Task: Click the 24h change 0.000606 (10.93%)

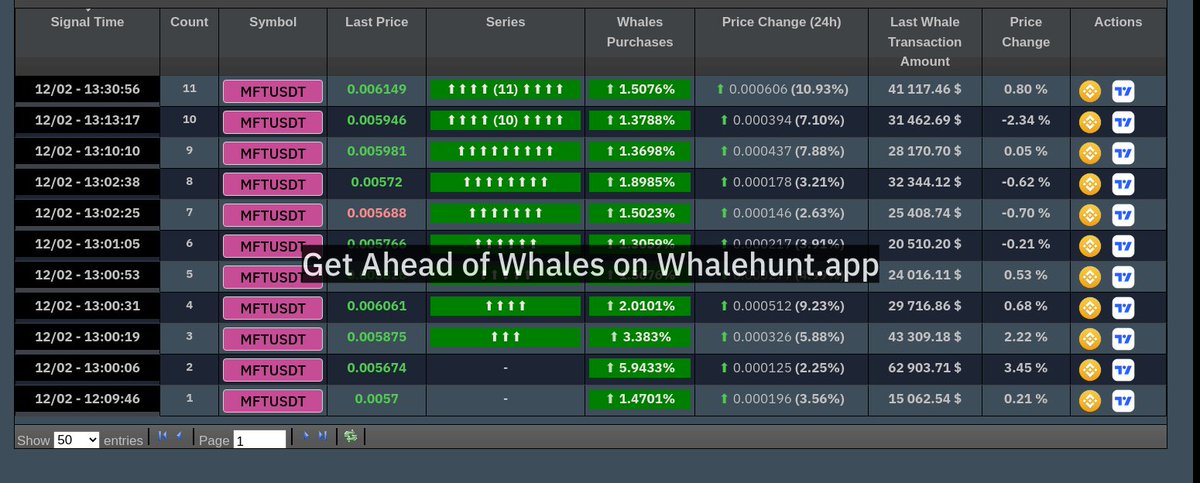Action: click(x=782, y=90)
